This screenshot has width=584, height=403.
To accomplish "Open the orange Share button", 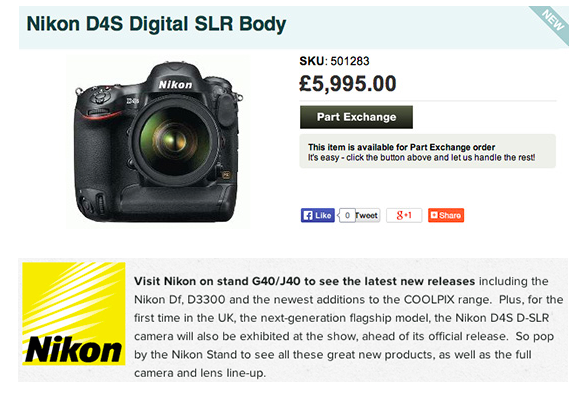I will click(446, 215).
